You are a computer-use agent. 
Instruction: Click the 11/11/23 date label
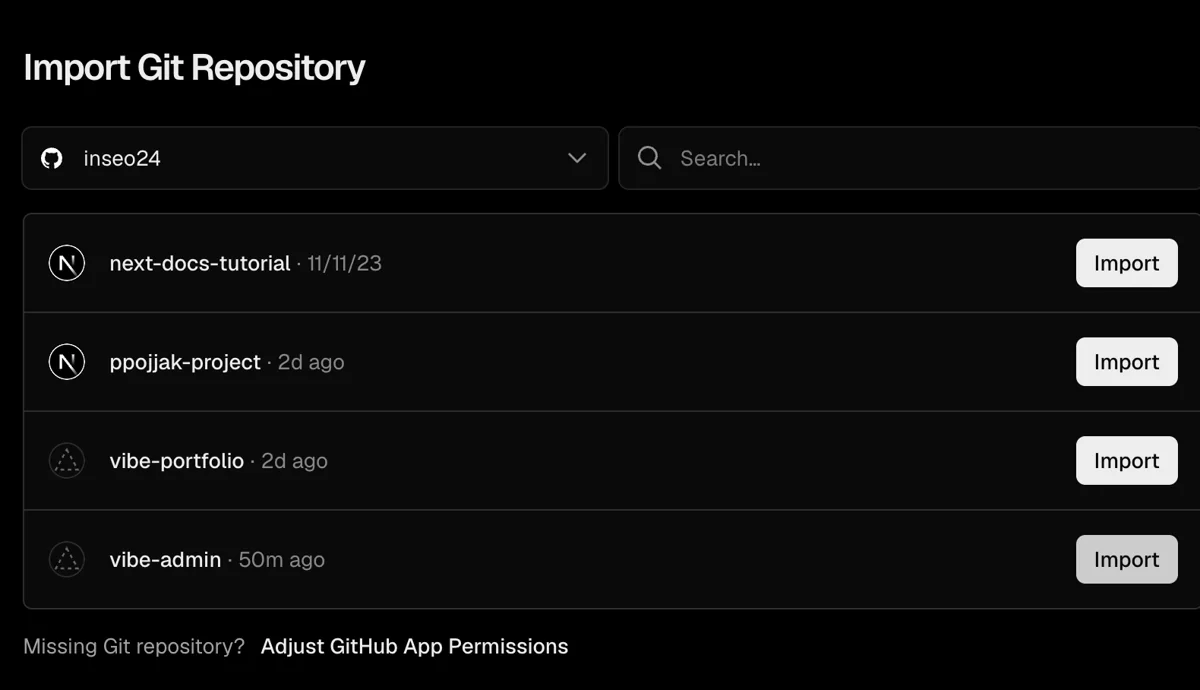pyautogui.click(x=345, y=263)
